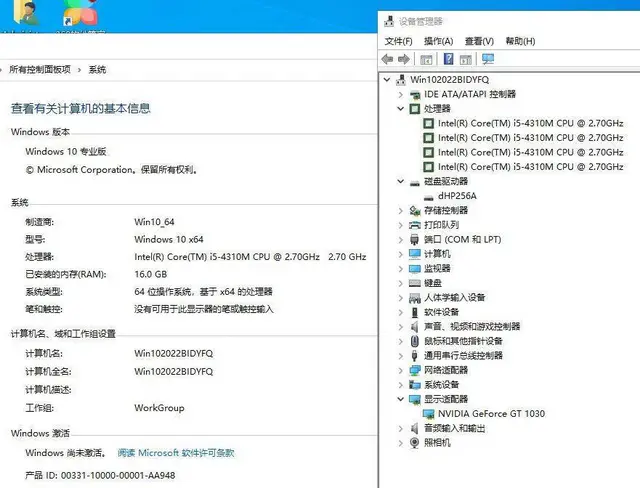Select the 音频输入和输出 speaker icon
Image resolution: width=640 pixels, height=488 pixels.
[415, 428]
